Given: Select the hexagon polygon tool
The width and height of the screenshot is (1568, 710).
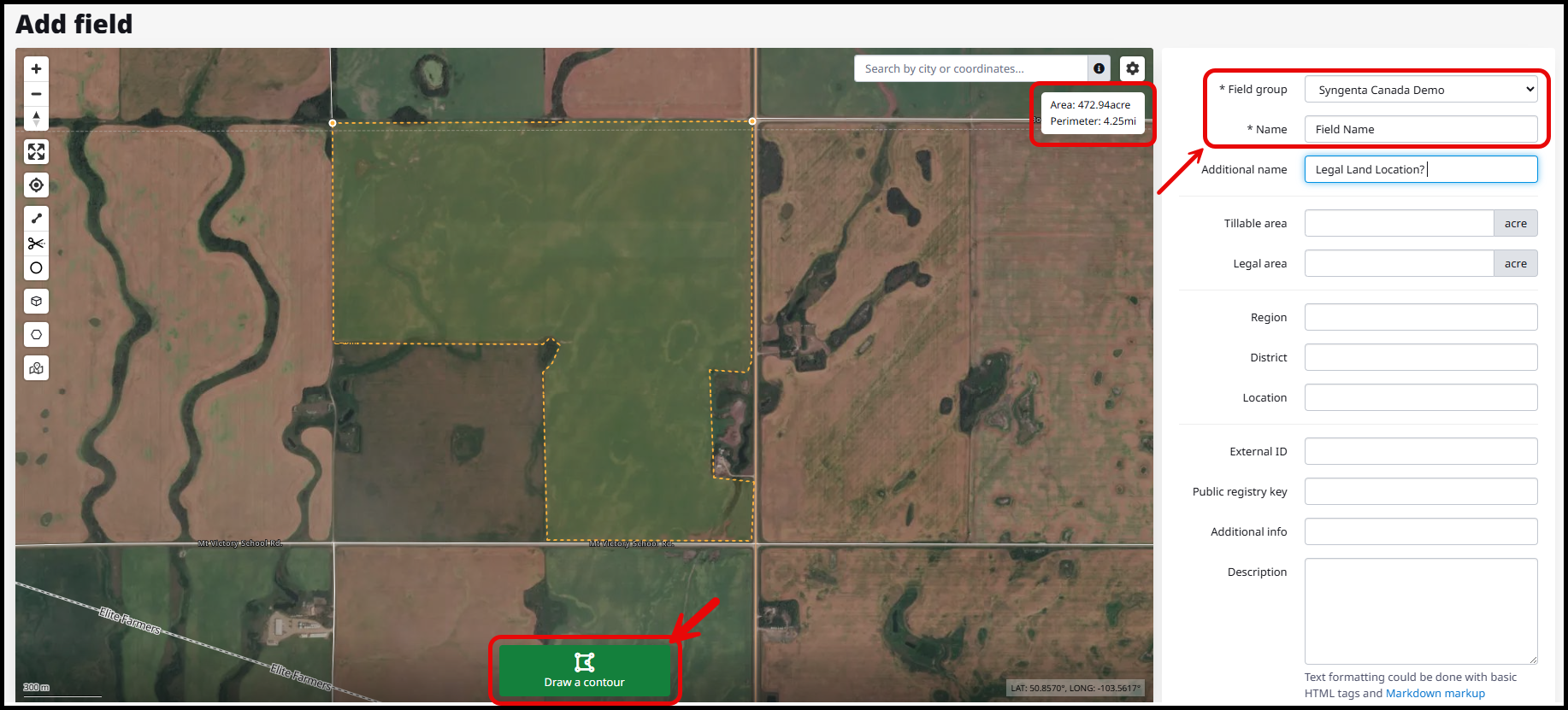Looking at the screenshot, I should (36, 335).
